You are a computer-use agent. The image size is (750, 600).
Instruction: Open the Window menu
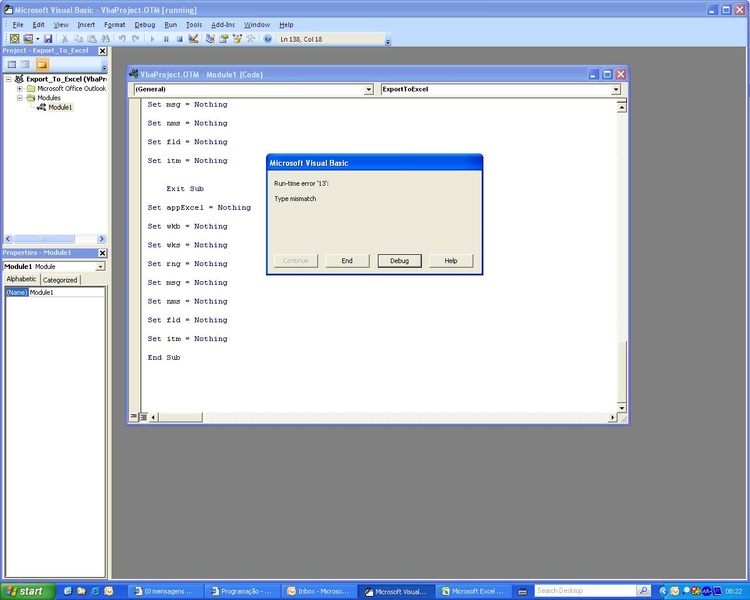point(257,25)
